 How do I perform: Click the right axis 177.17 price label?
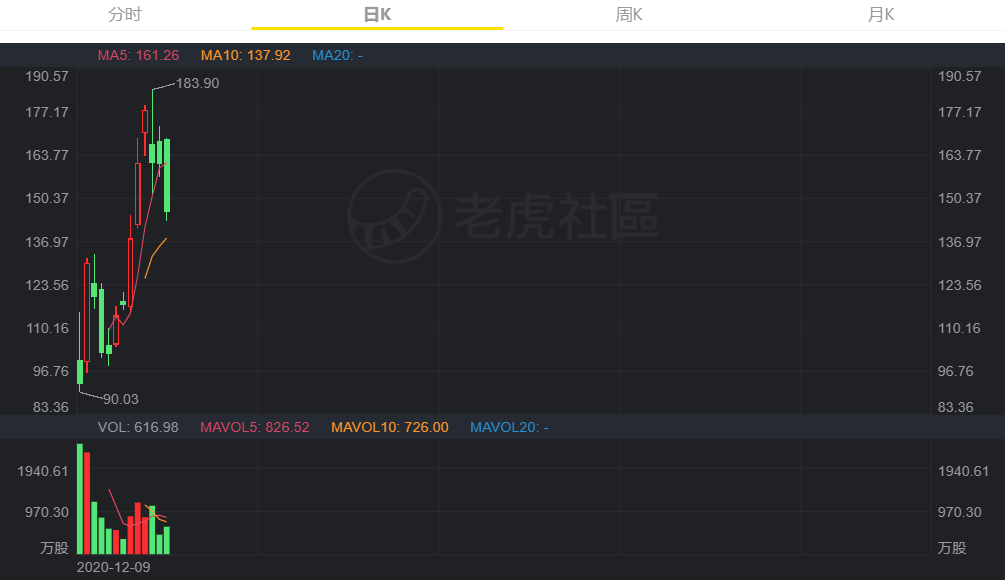click(x=959, y=112)
